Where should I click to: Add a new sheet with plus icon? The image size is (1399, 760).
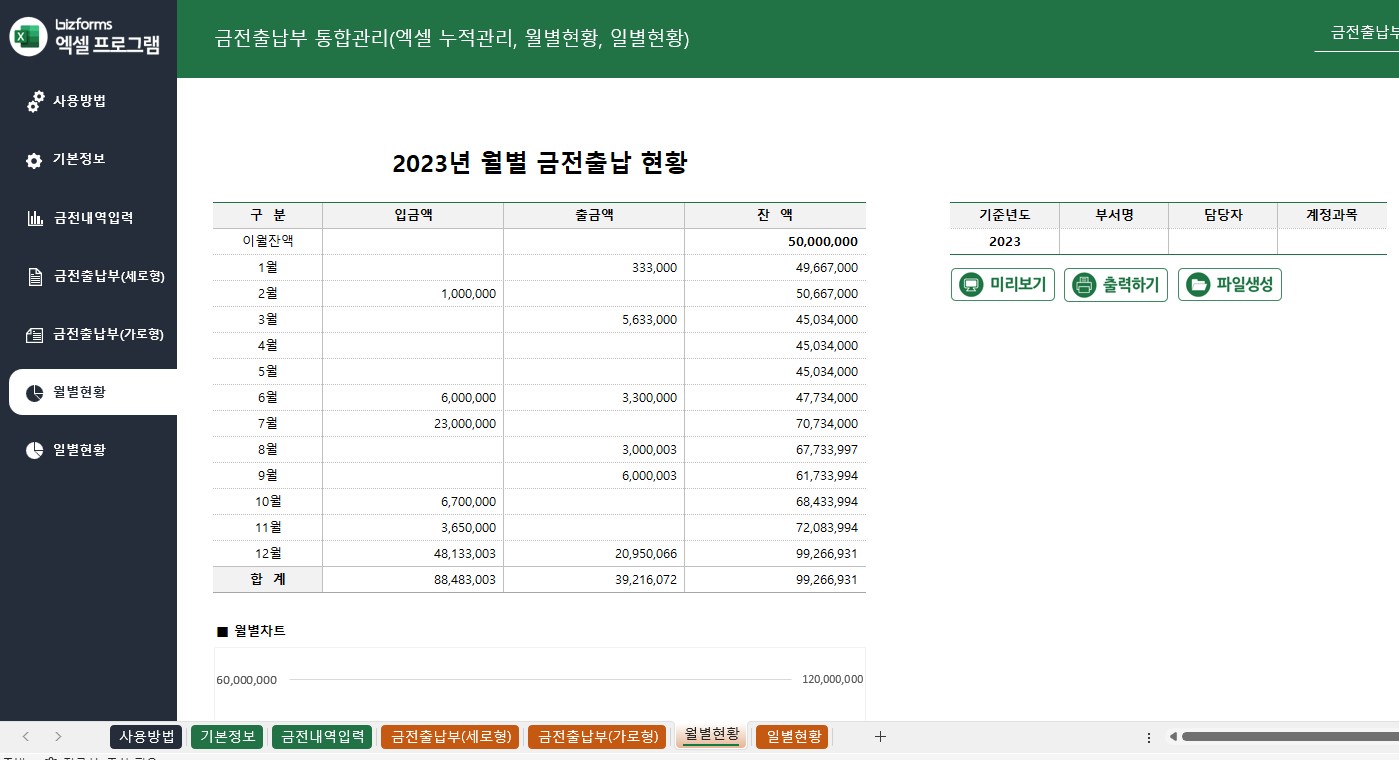(880, 737)
